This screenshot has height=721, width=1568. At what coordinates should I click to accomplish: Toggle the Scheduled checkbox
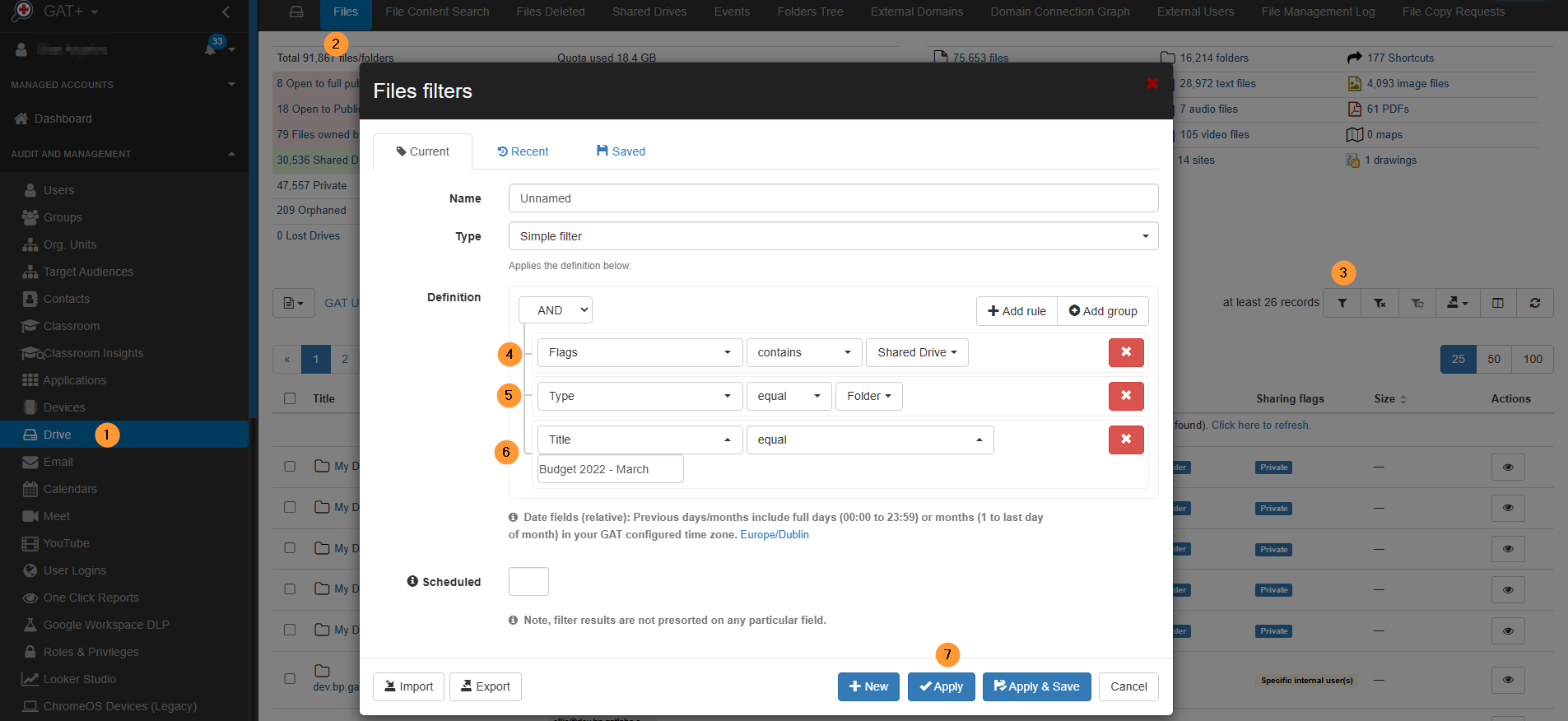coord(528,581)
